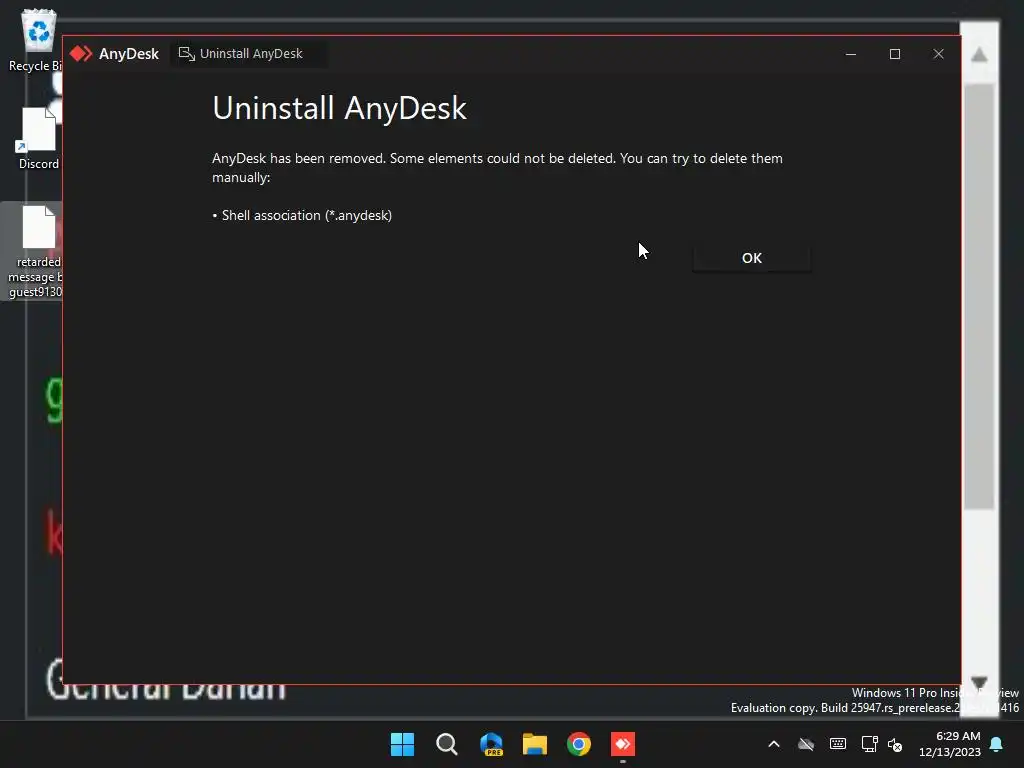This screenshot has height=768, width=1024.
Task: Click the muted volume tray icon
Action: 895,744
